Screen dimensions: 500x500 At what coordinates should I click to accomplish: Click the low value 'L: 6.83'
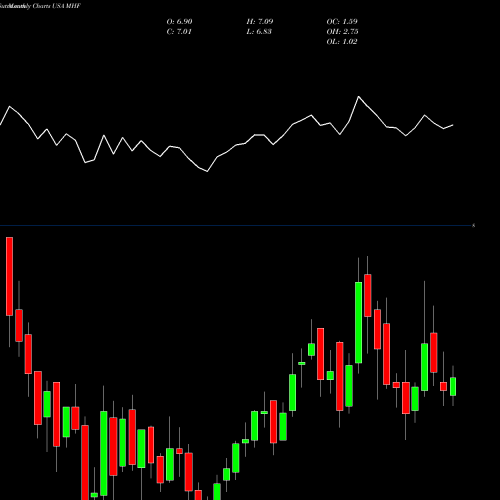pyautogui.click(x=259, y=31)
